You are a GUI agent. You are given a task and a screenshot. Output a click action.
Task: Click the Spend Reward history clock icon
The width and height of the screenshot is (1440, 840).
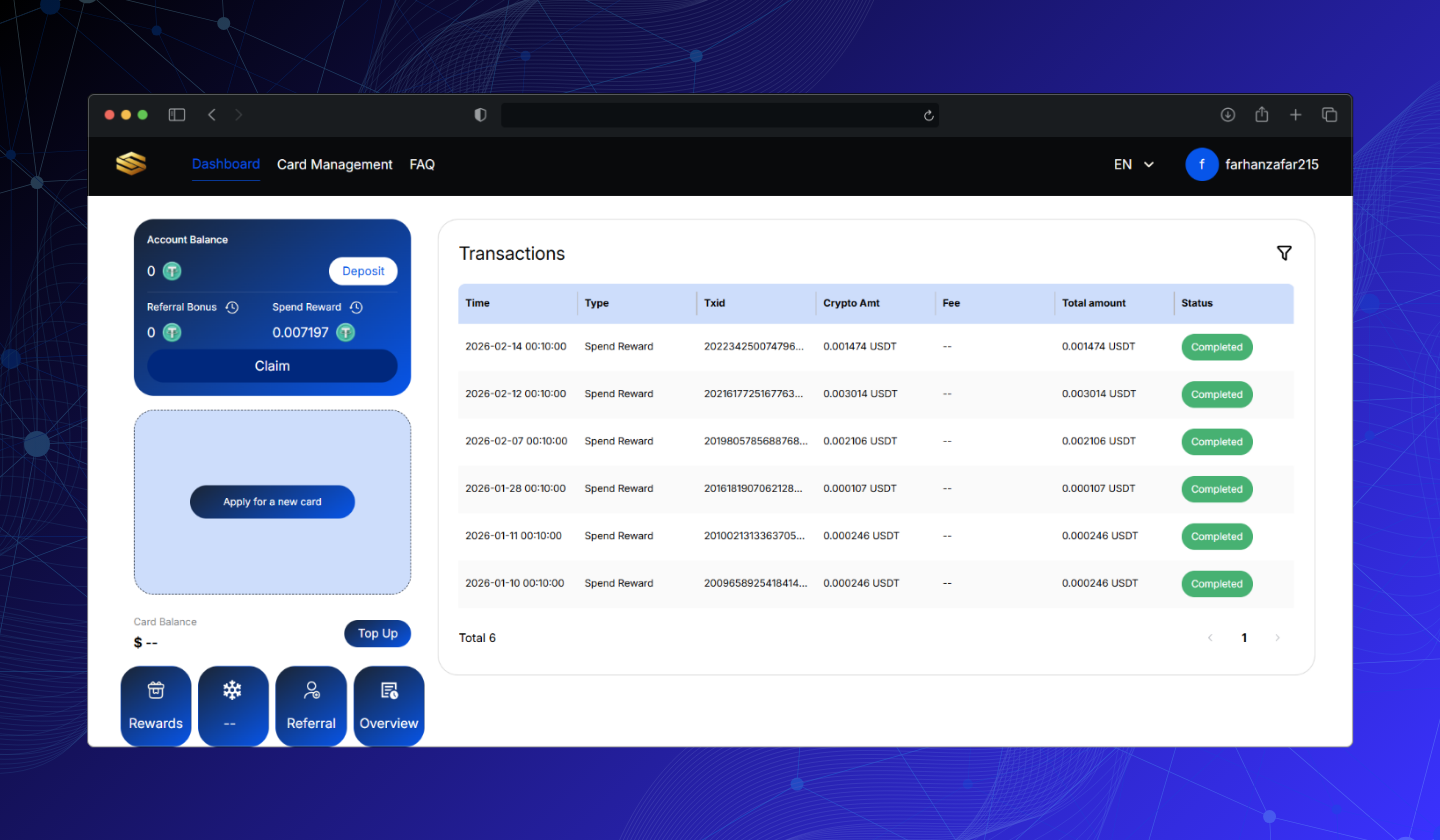(x=356, y=308)
